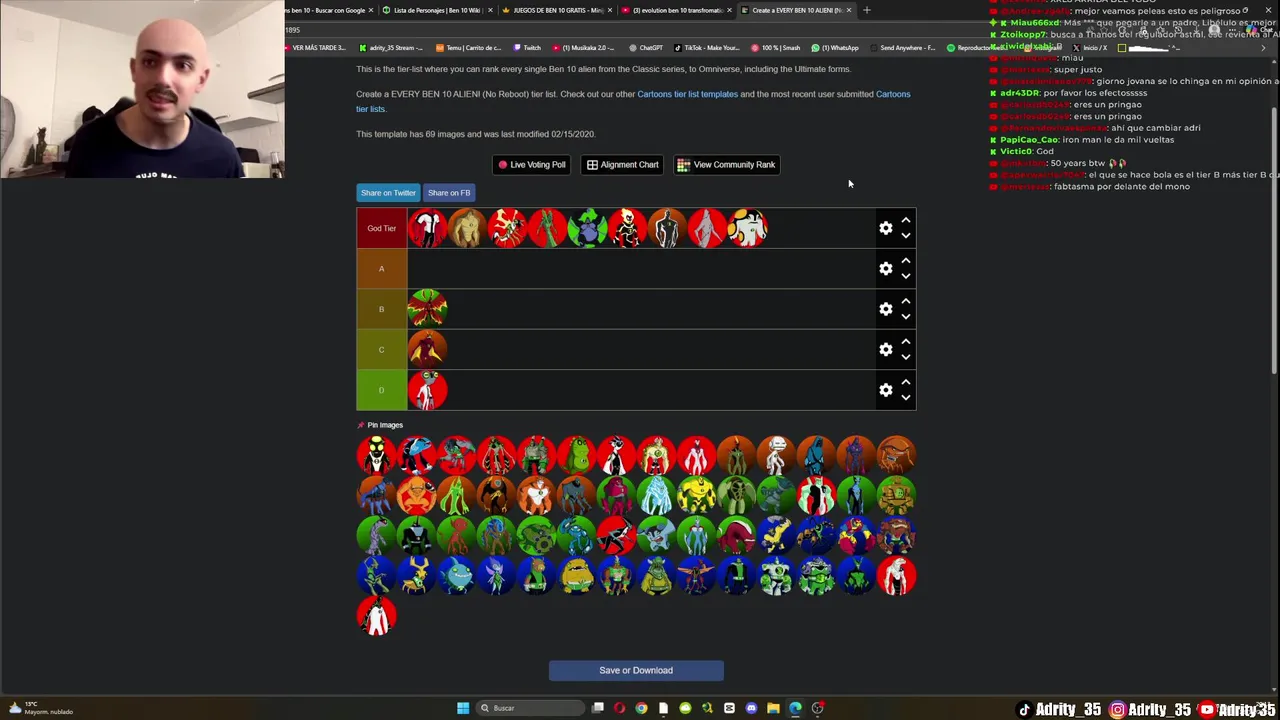Pick the alien placed in C tier
Image resolution: width=1280 pixels, height=720 pixels.
427,349
